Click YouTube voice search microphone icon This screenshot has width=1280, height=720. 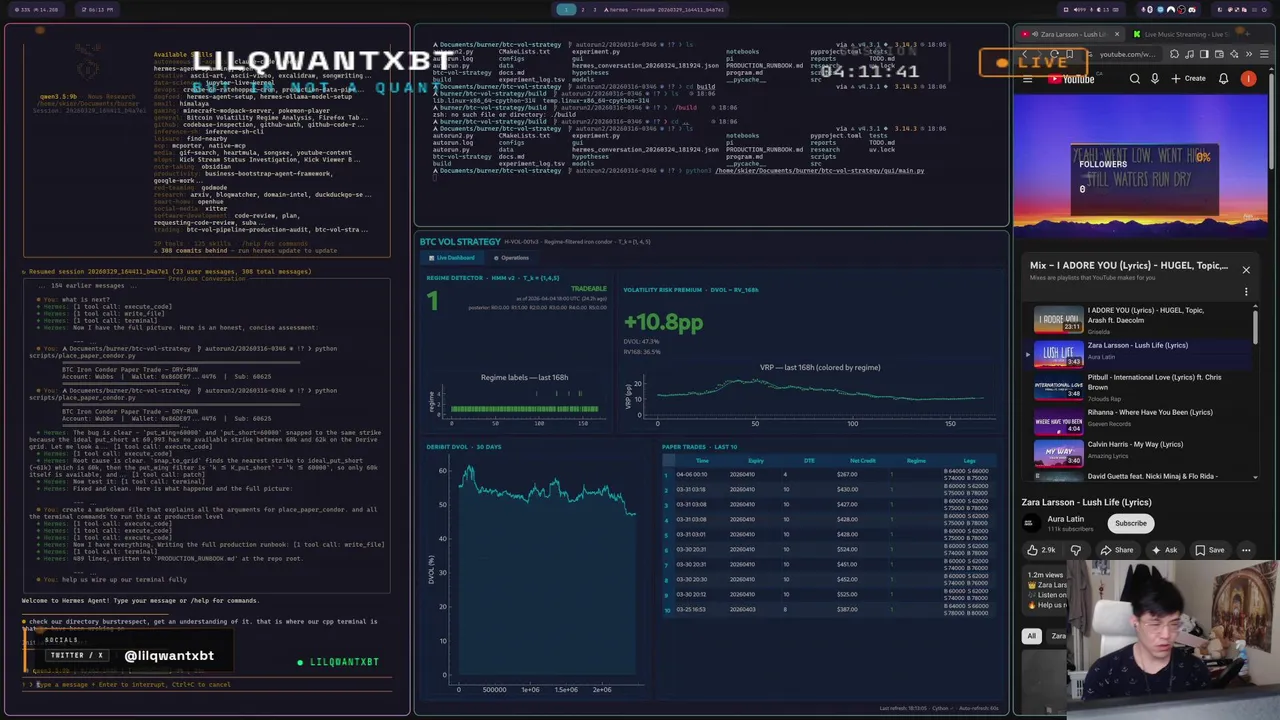tap(1155, 79)
